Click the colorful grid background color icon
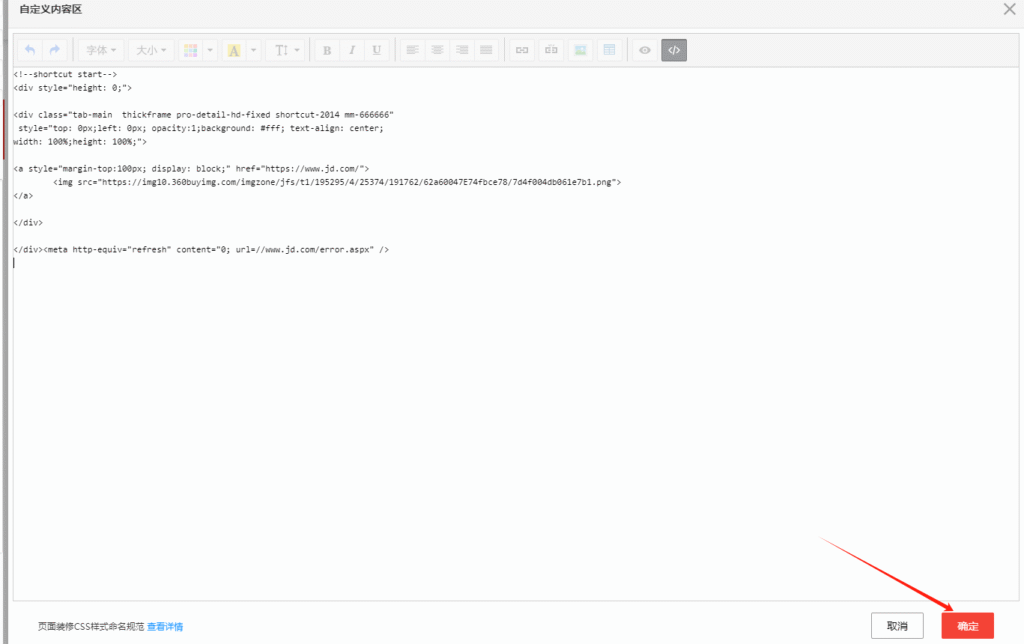Viewport: 1024px width, 644px height. point(191,50)
